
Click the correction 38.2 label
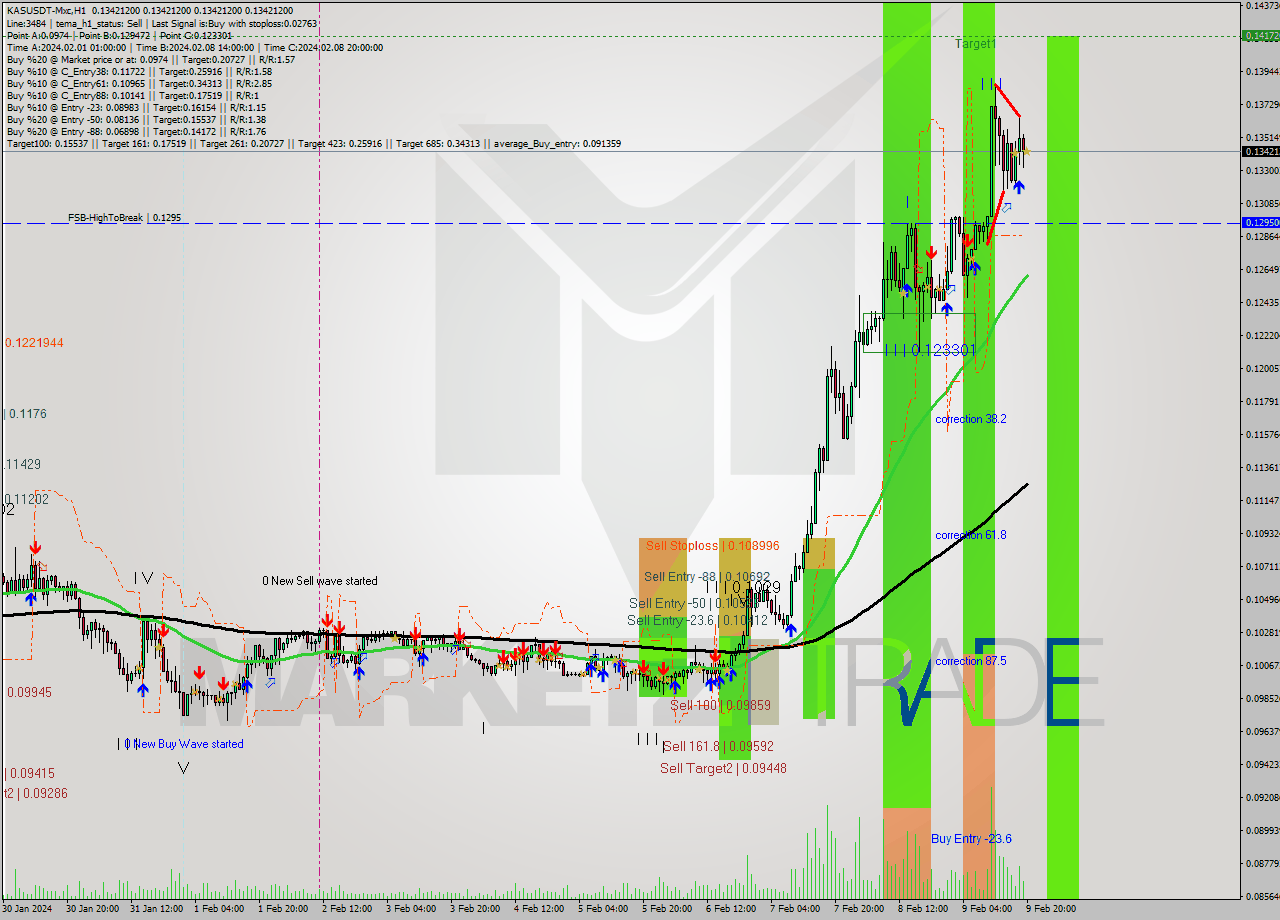(971, 419)
